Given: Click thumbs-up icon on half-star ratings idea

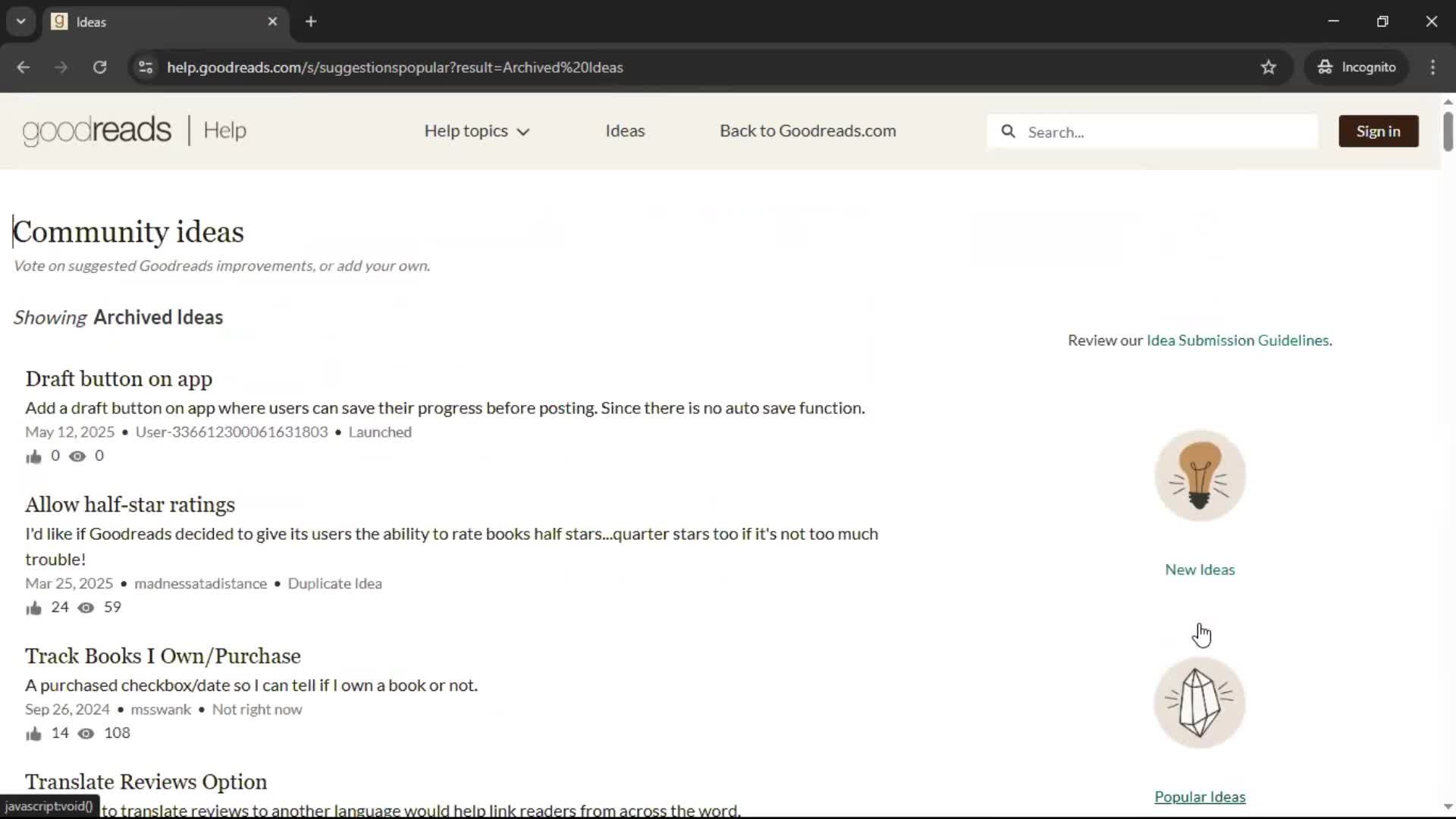Looking at the screenshot, I should coord(33,608).
